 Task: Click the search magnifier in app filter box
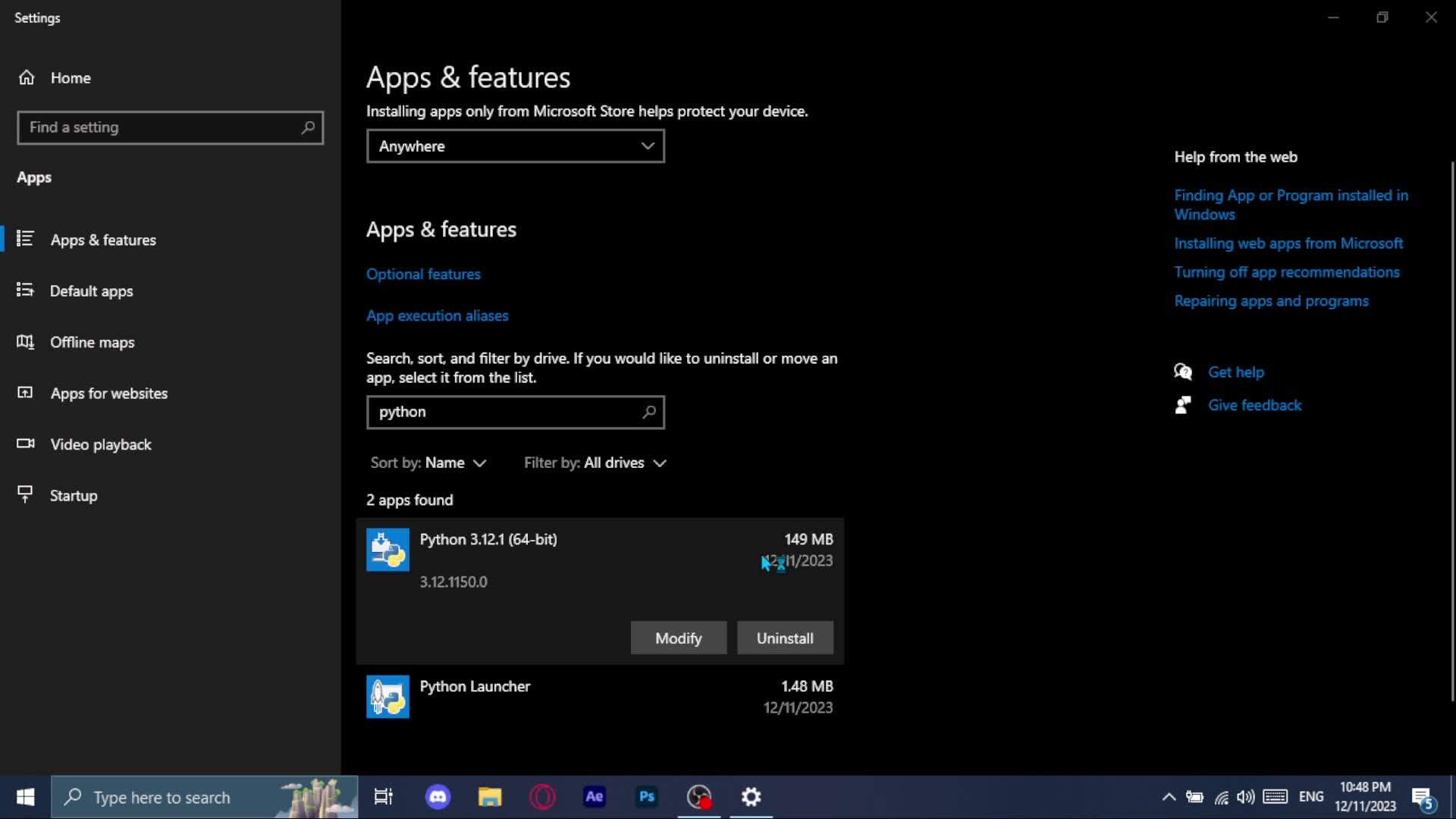coord(648,412)
